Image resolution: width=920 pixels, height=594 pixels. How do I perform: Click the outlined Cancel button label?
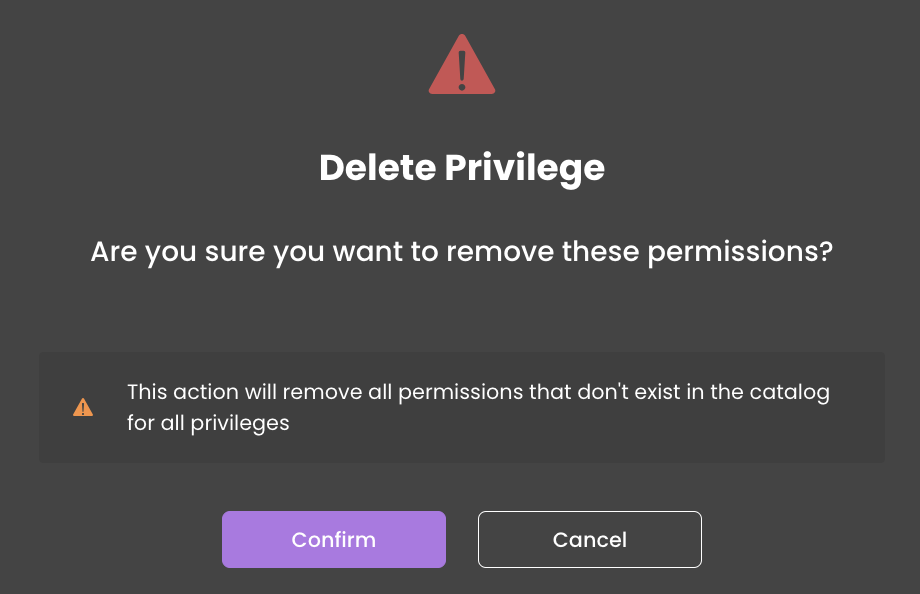[590, 540]
